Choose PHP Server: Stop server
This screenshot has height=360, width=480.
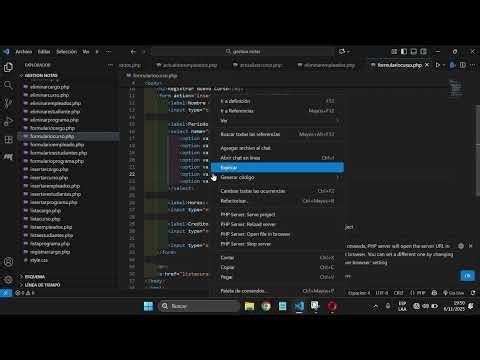click(277, 244)
